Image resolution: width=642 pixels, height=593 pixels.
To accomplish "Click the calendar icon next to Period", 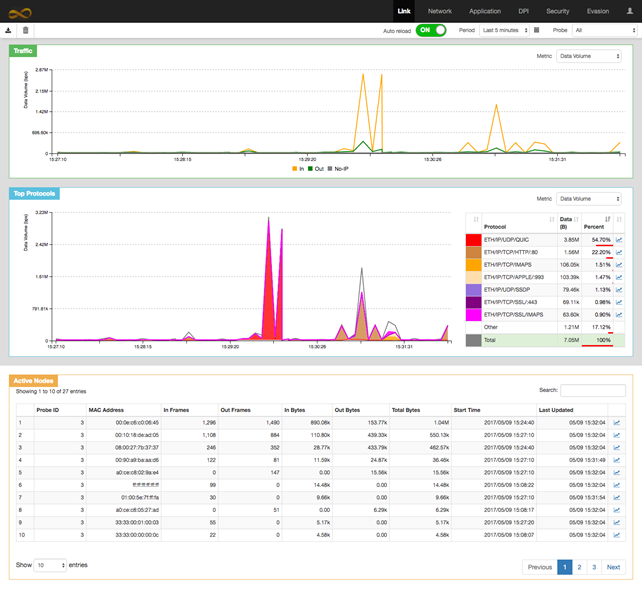I will [537, 30].
